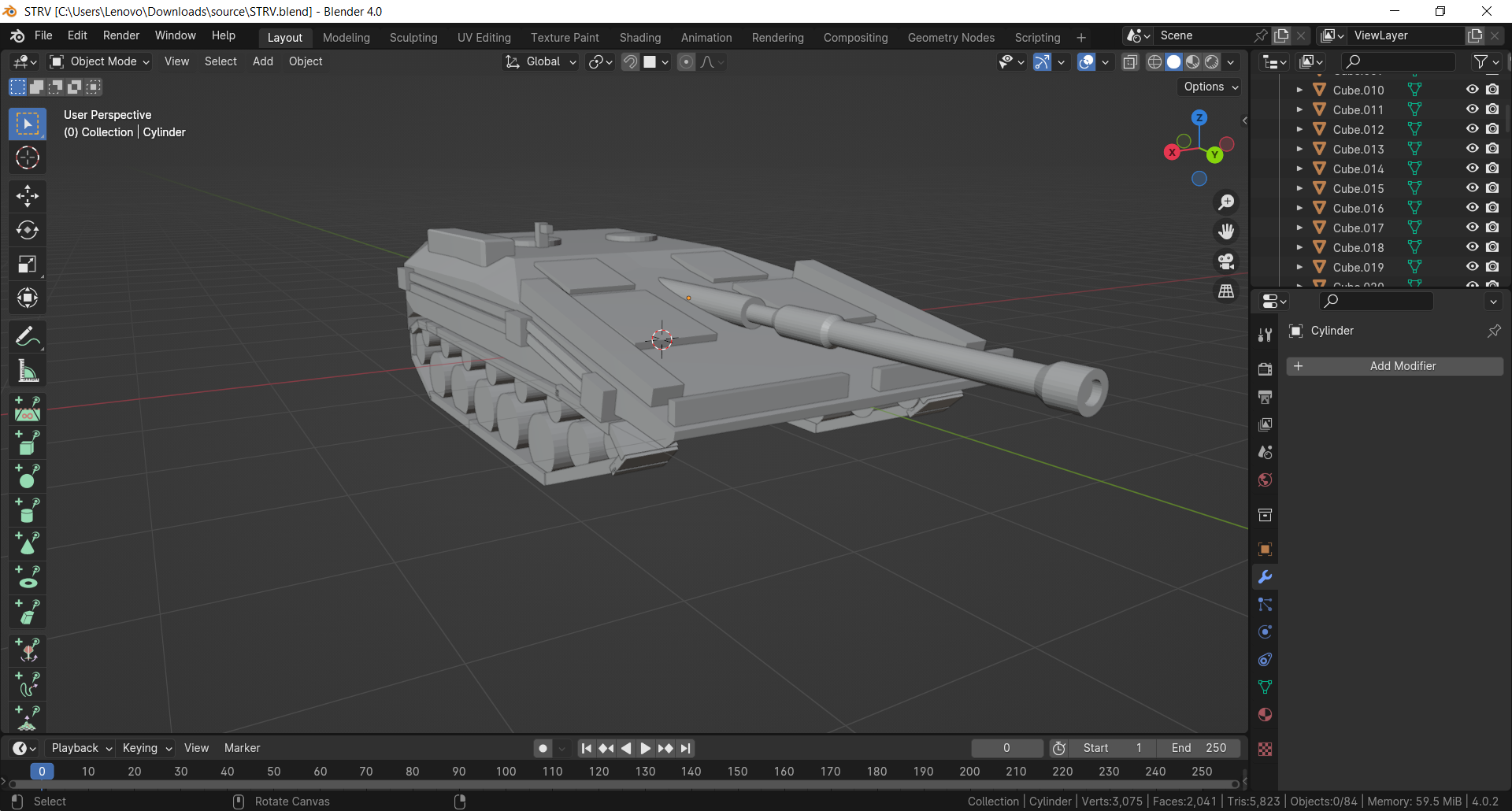This screenshot has height=811, width=1512.
Task: Click the zoom viewport magnifier icon
Action: 1226,202
